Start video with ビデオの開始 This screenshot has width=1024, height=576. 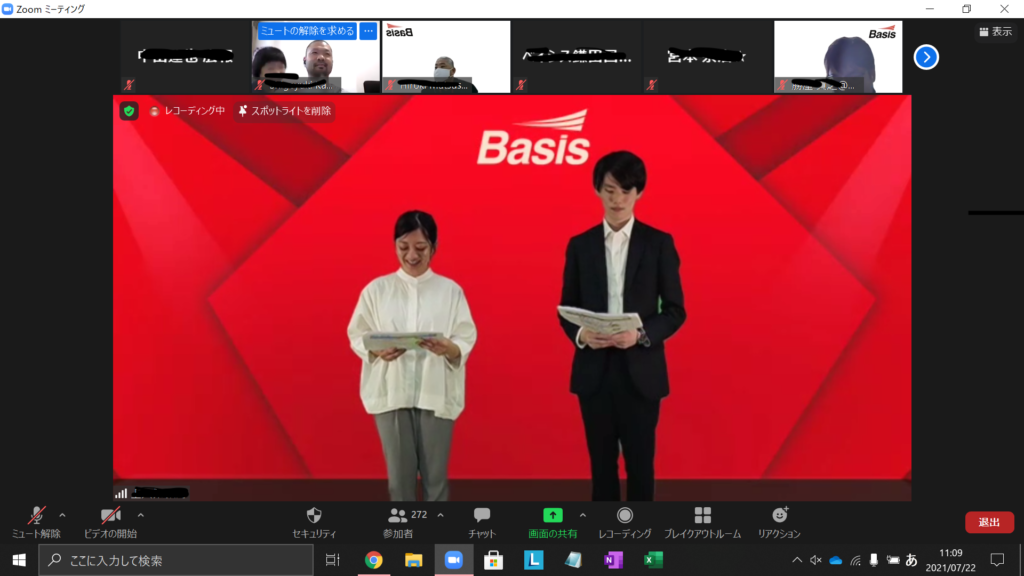[110, 522]
